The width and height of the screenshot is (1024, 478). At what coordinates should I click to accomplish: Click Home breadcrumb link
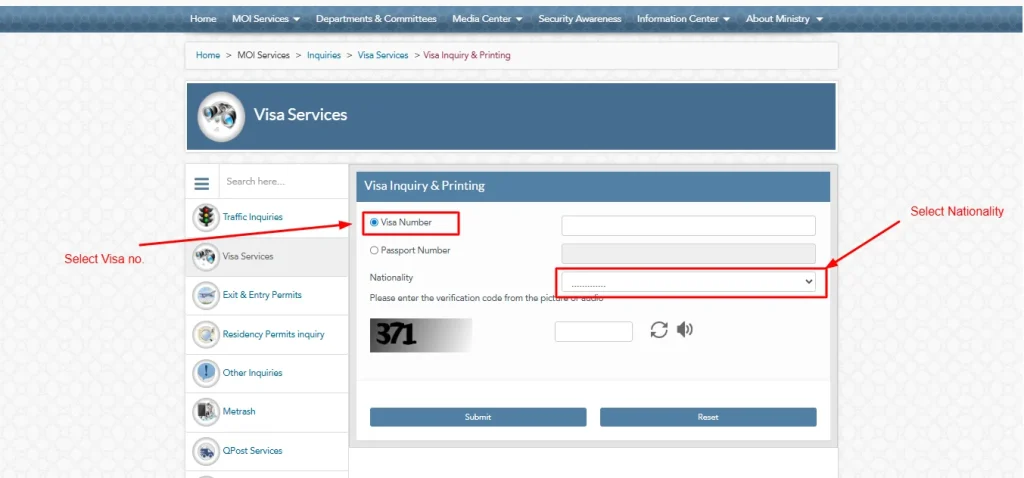(208, 56)
